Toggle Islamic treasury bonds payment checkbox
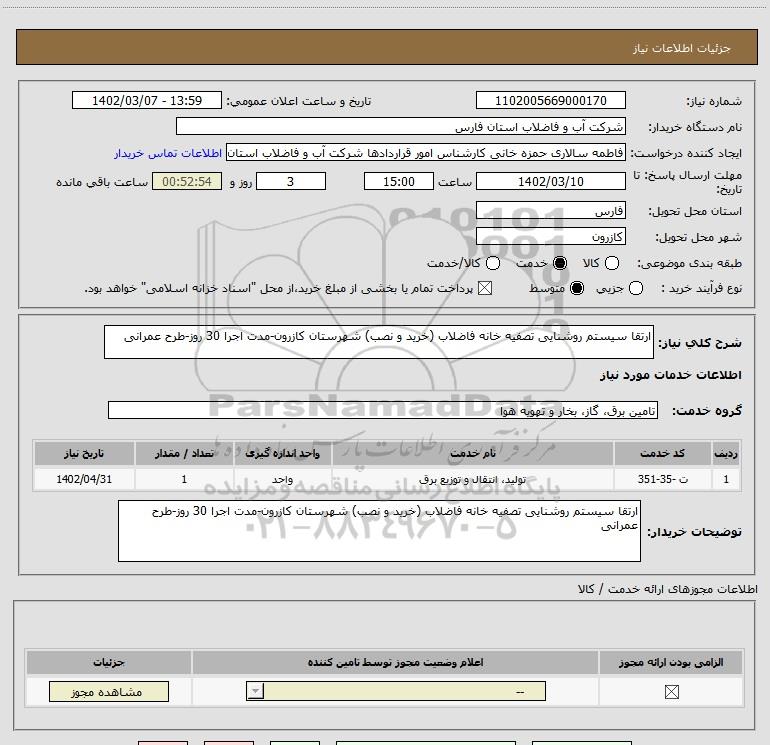This screenshot has width=770, height=745. (x=485, y=288)
